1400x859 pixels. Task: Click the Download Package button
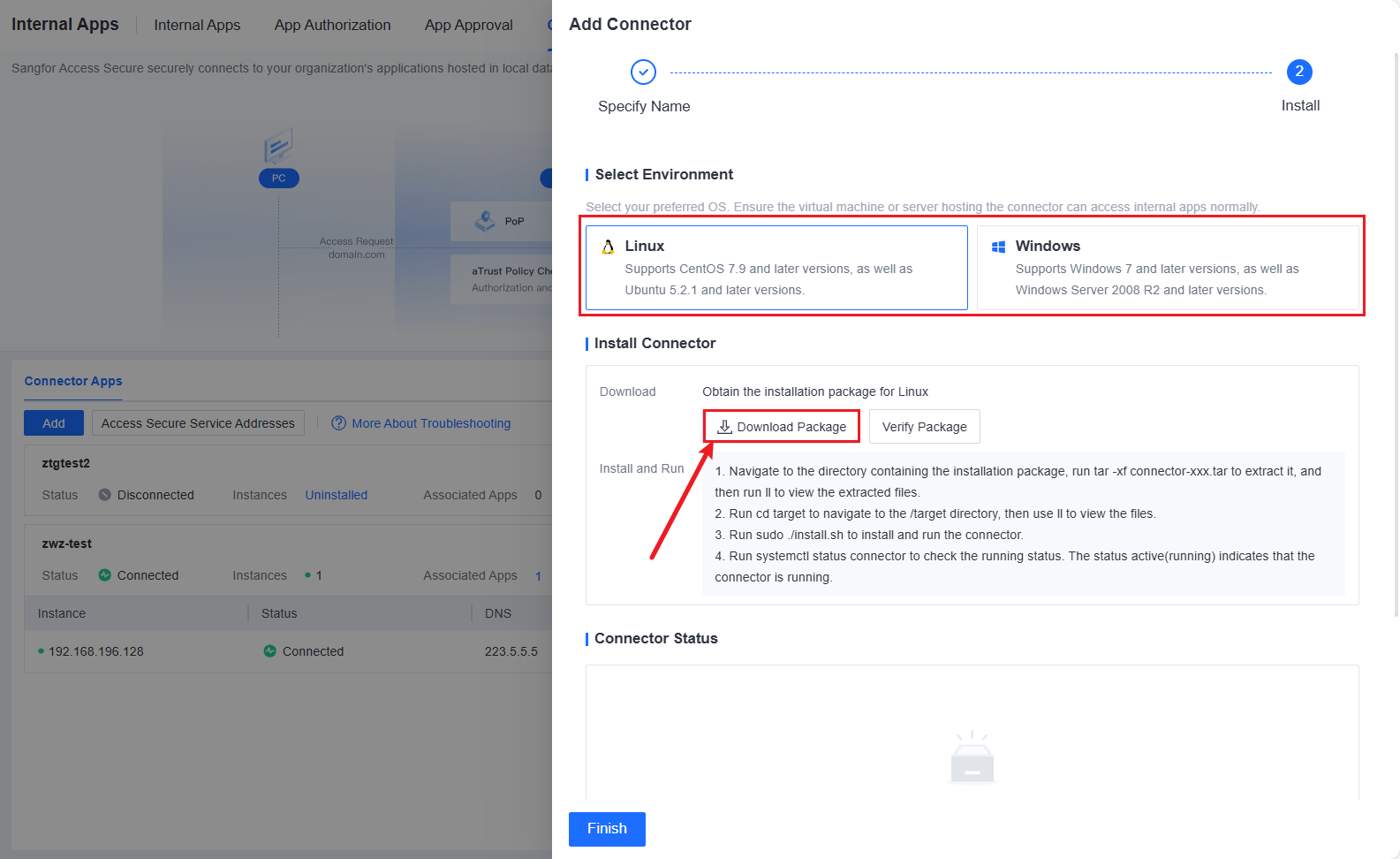782,427
